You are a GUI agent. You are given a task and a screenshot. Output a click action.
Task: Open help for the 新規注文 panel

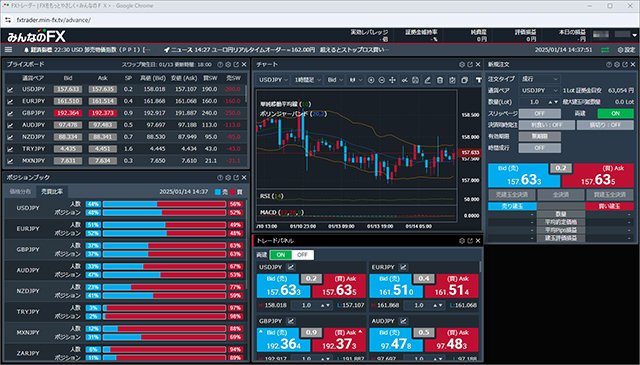click(x=609, y=65)
